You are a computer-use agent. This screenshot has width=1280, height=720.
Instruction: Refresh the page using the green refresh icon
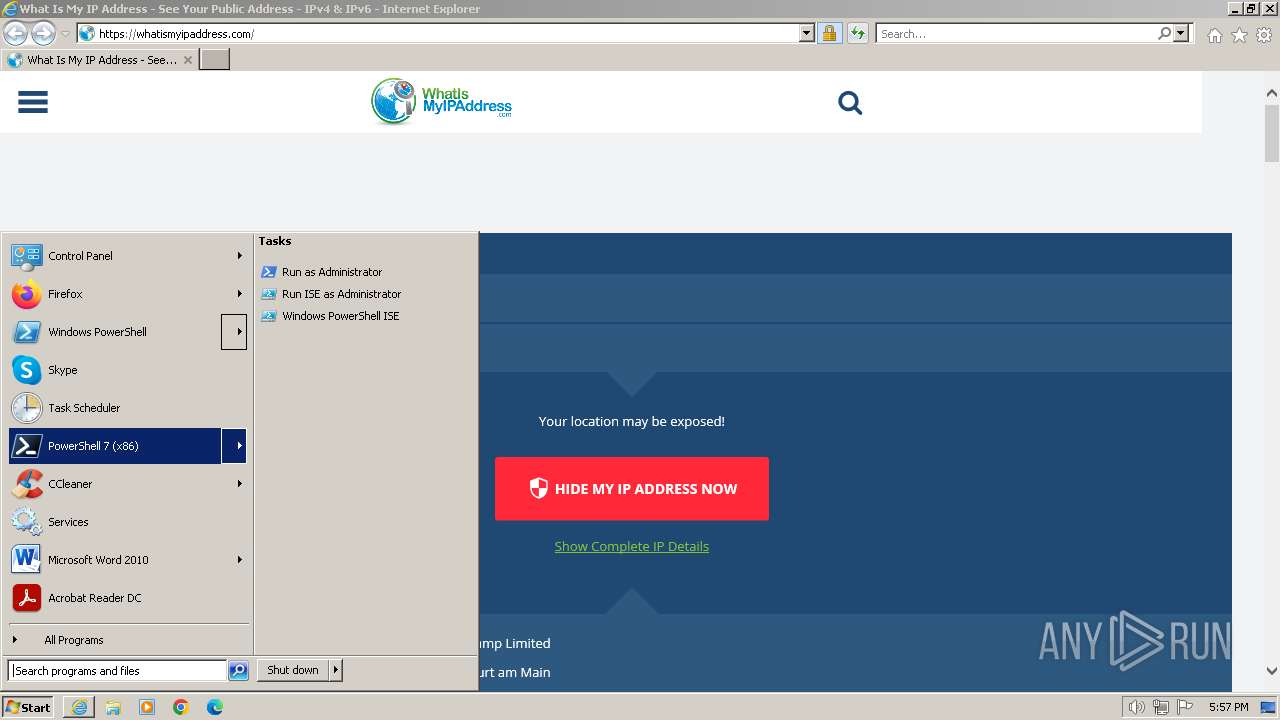(x=857, y=33)
